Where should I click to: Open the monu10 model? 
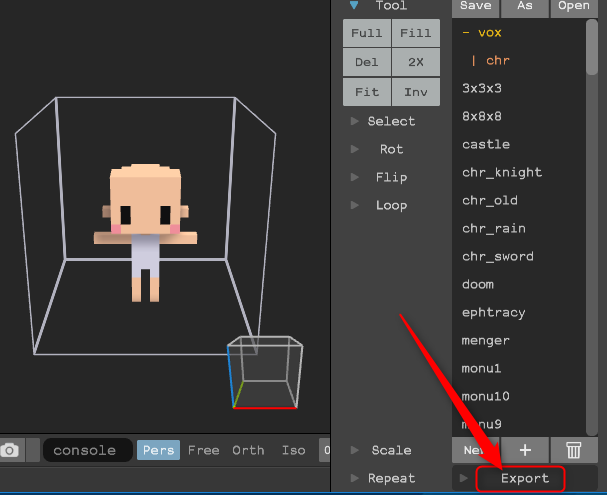tap(485, 396)
